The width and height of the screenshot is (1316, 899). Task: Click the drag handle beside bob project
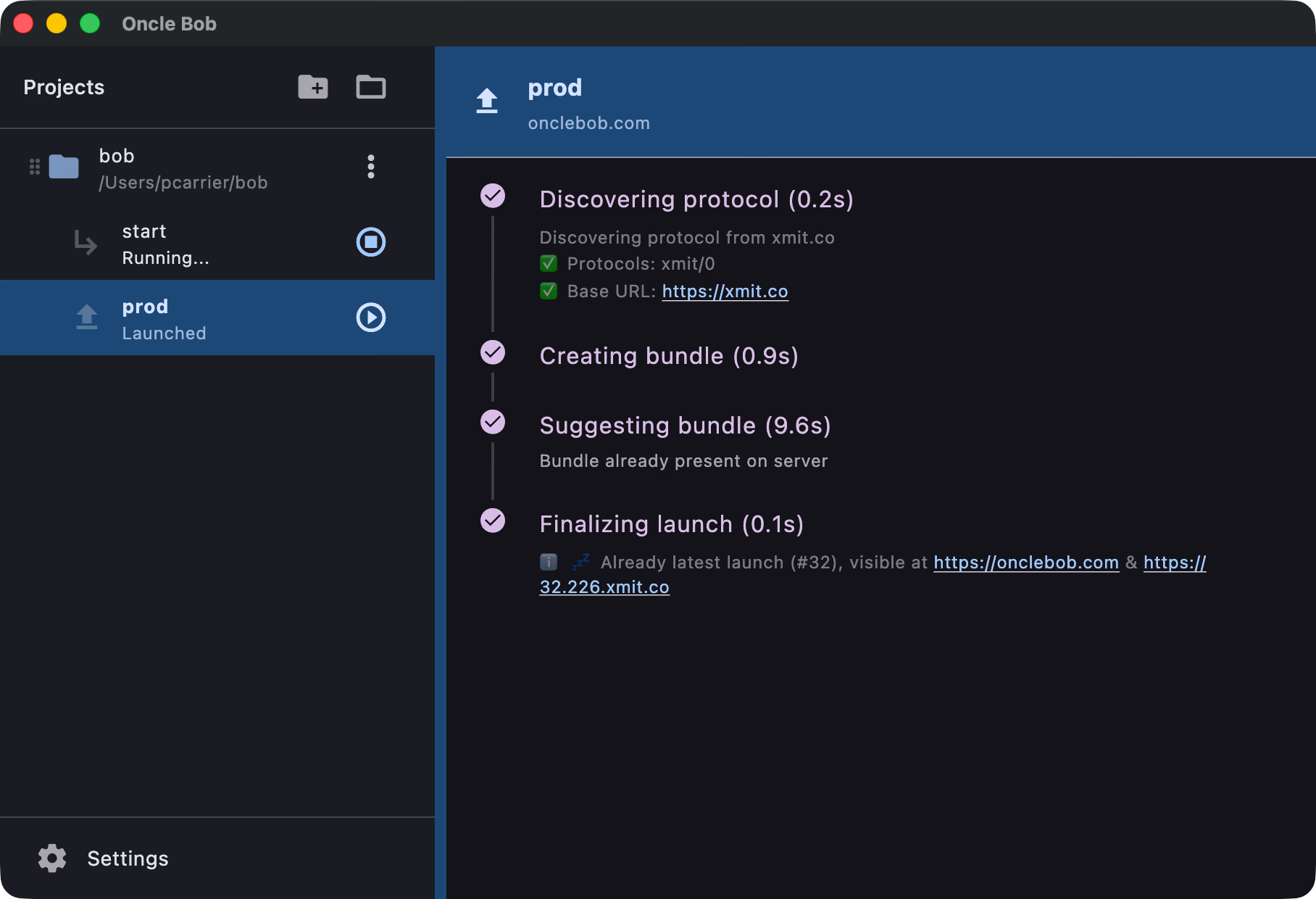point(34,167)
